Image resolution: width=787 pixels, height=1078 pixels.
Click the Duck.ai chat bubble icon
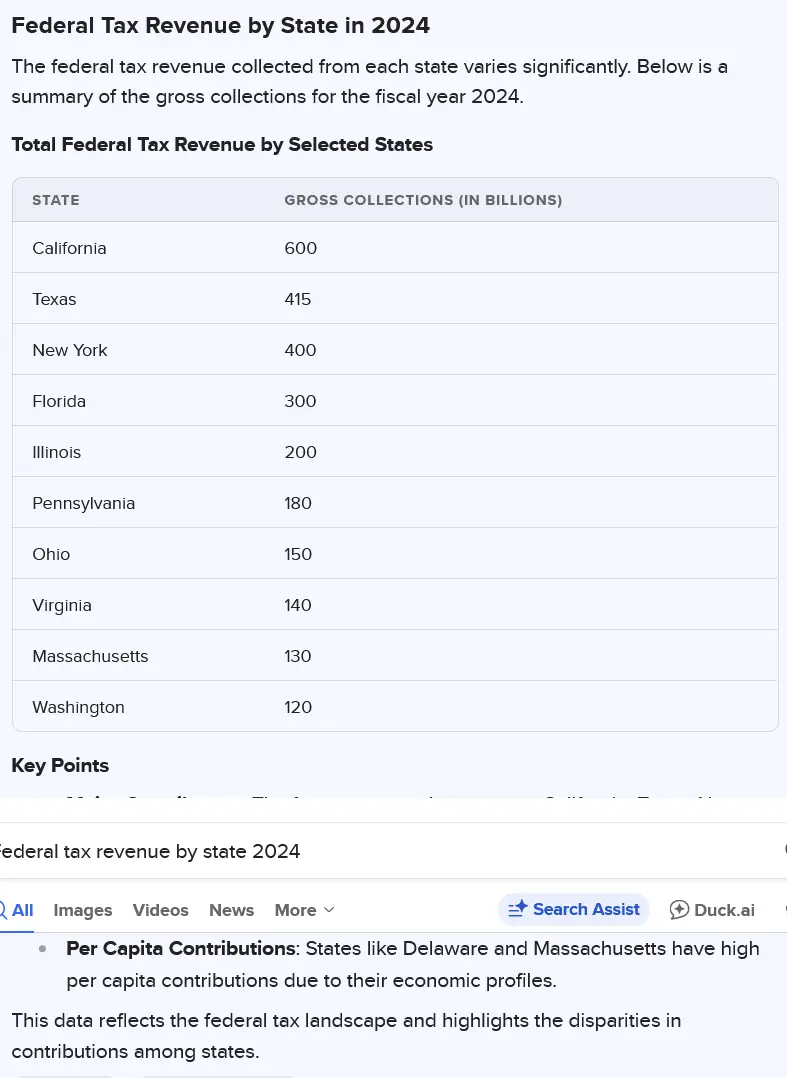pyautogui.click(x=680, y=910)
